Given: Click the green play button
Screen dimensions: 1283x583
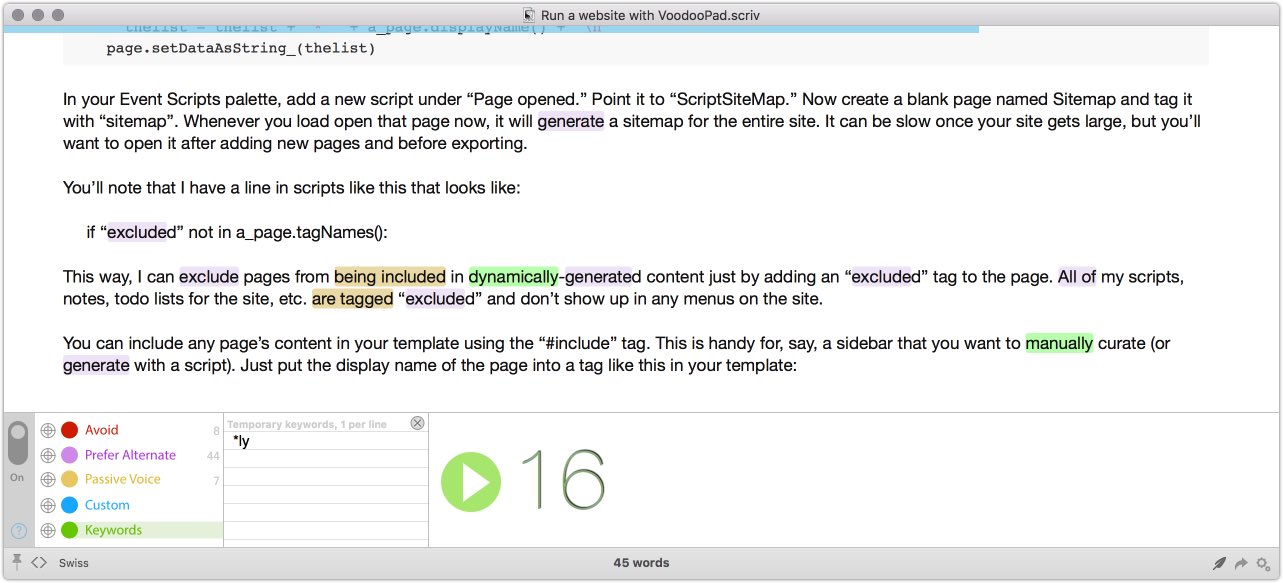Looking at the screenshot, I should (471, 483).
